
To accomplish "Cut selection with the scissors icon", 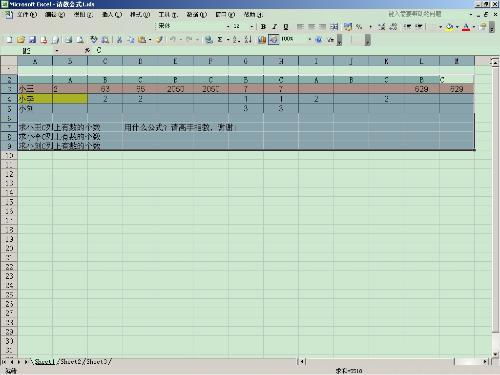I will [x=119, y=40].
